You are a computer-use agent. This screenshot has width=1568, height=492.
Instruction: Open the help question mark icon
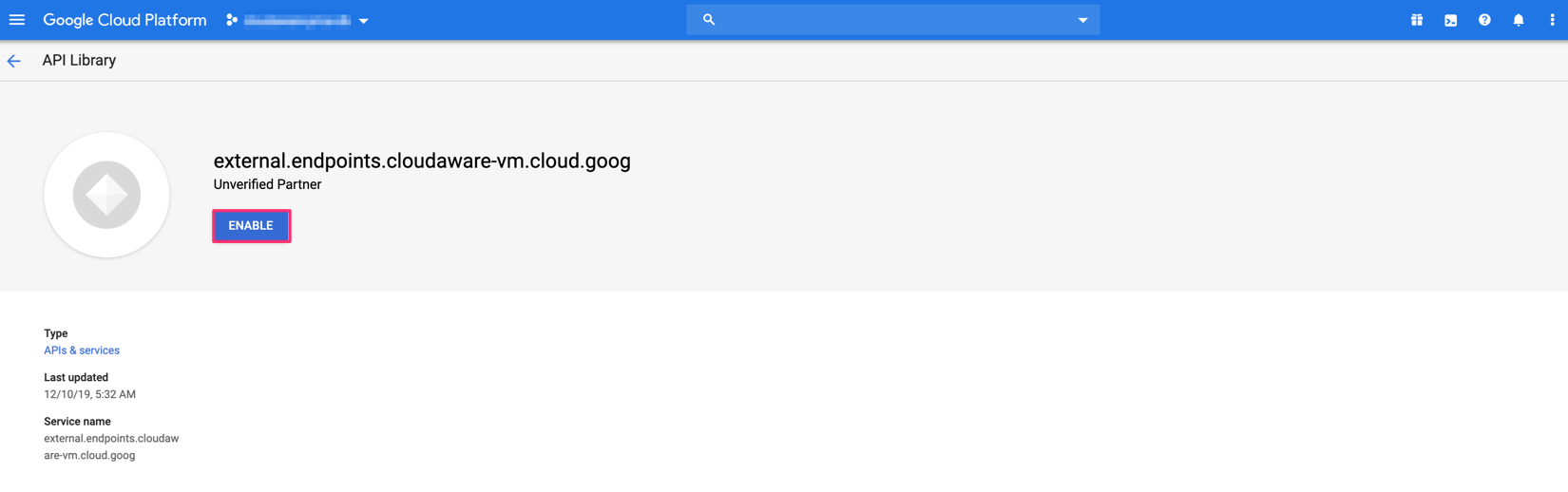[1484, 20]
